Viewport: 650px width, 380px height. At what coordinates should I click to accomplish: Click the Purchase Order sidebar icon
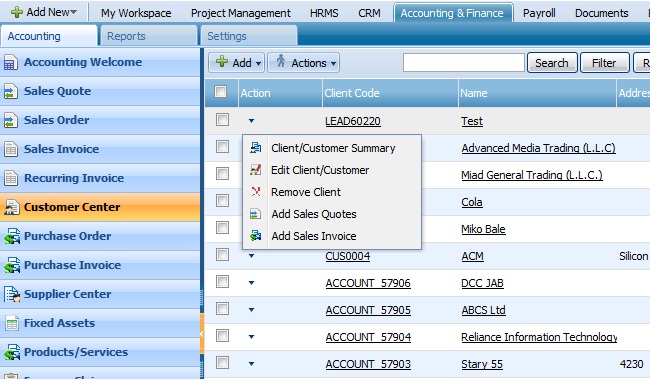pos(12,236)
